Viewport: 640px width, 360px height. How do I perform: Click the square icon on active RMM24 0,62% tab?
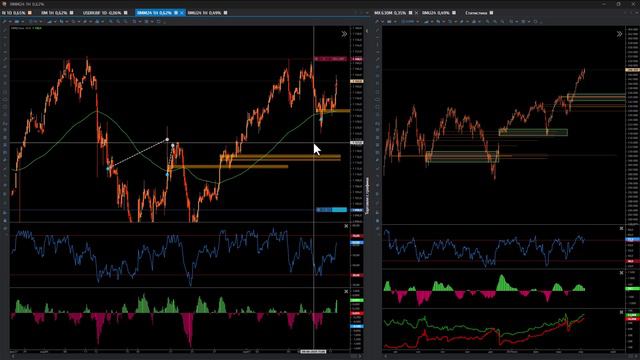click(176, 13)
